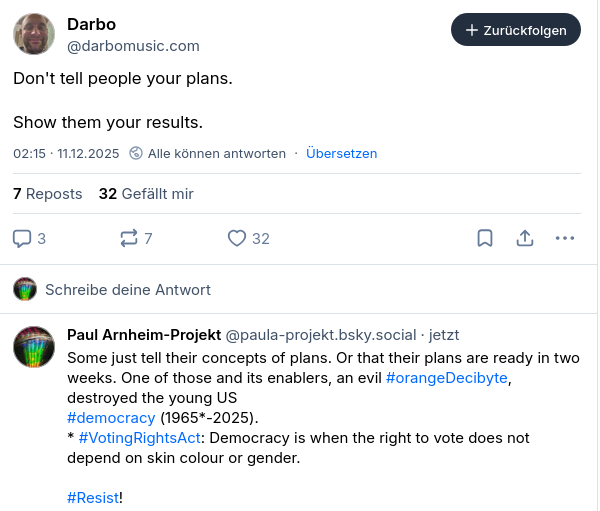This screenshot has height=511, width=600.
Task: Click the globe icon beside reply setting
Action: pyautogui.click(x=135, y=154)
